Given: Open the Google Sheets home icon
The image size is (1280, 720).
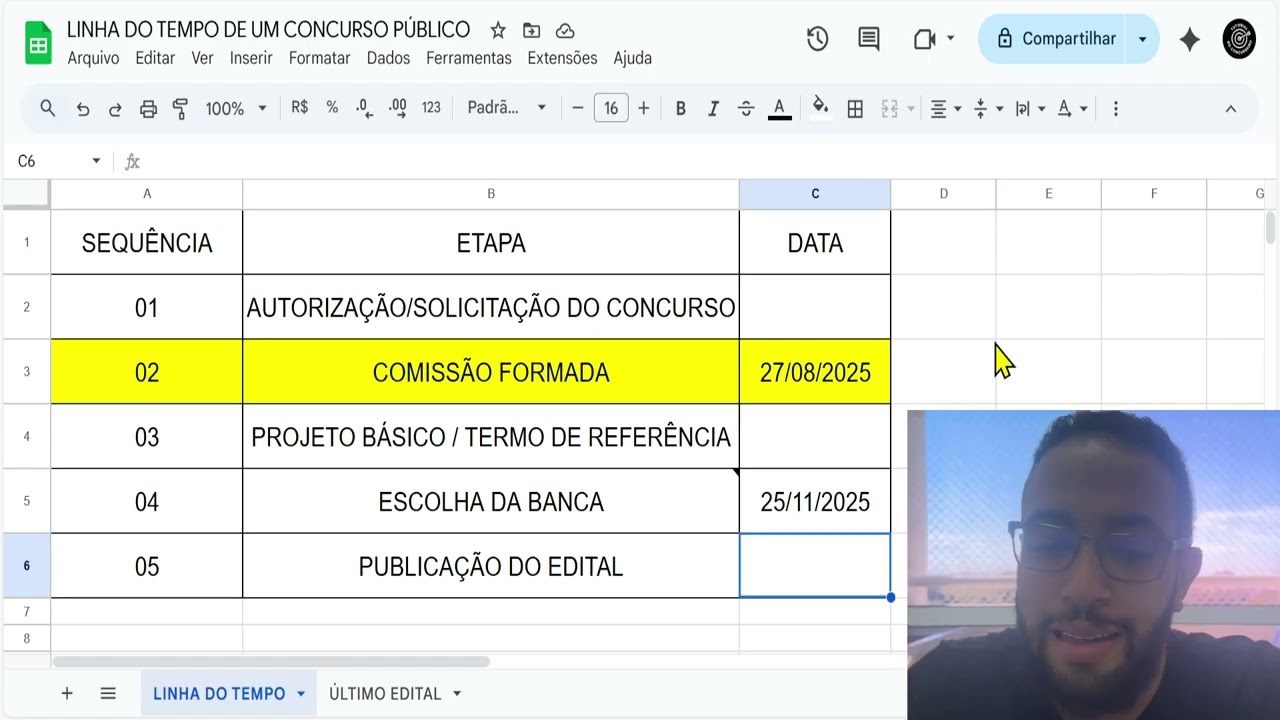Looking at the screenshot, I should pyautogui.click(x=38, y=43).
